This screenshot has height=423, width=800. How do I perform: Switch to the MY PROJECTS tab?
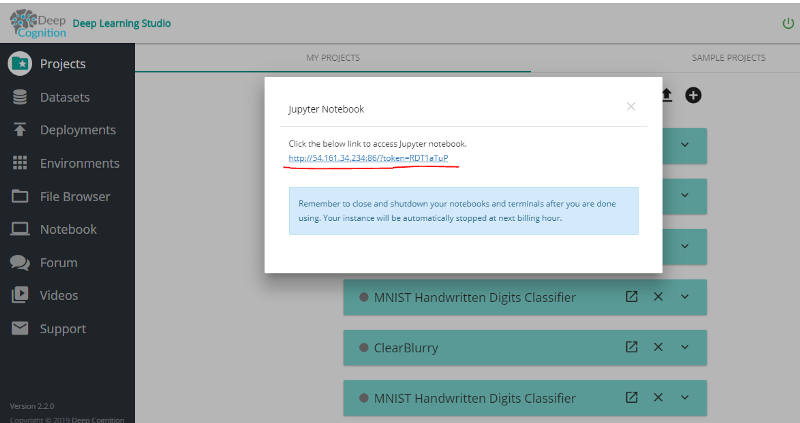coord(333,58)
